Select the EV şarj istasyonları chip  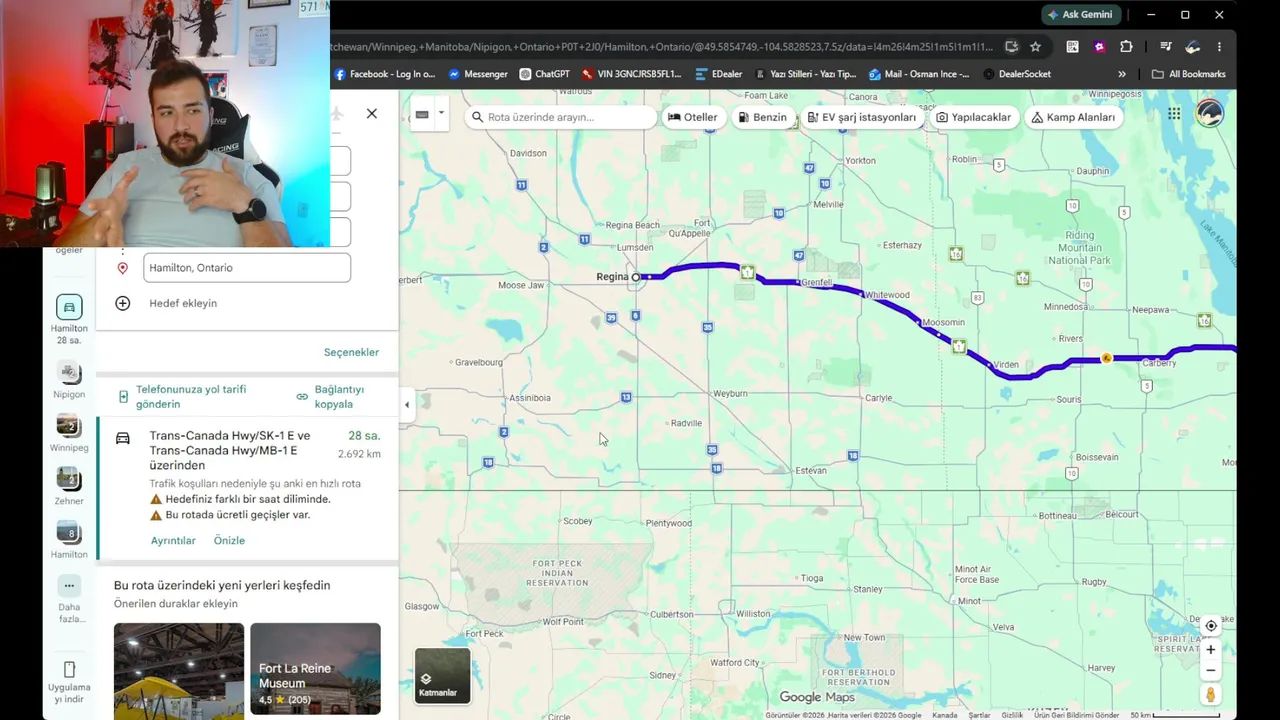click(x=861, y=117)
